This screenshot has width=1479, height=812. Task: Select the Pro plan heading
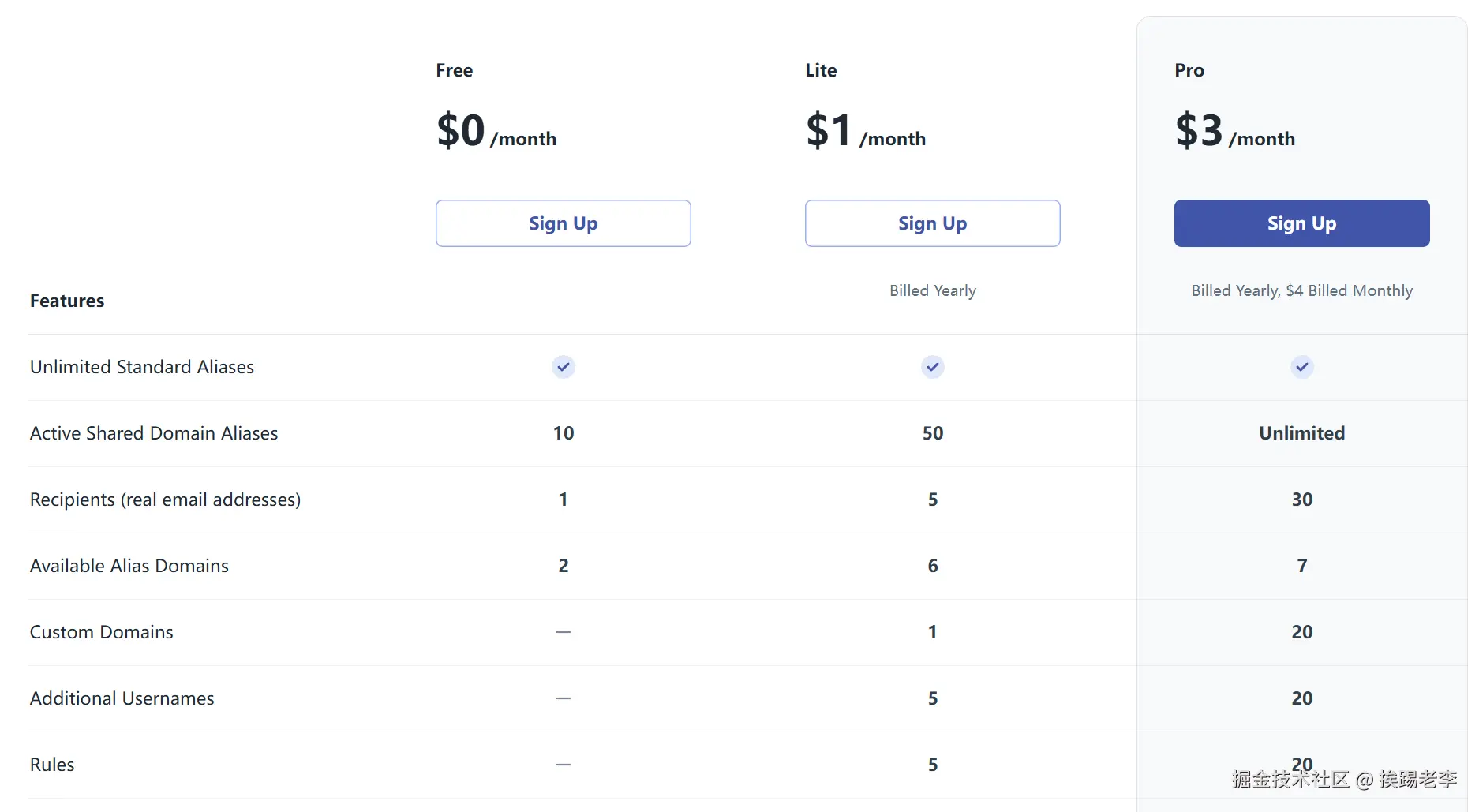[1189, 70]
